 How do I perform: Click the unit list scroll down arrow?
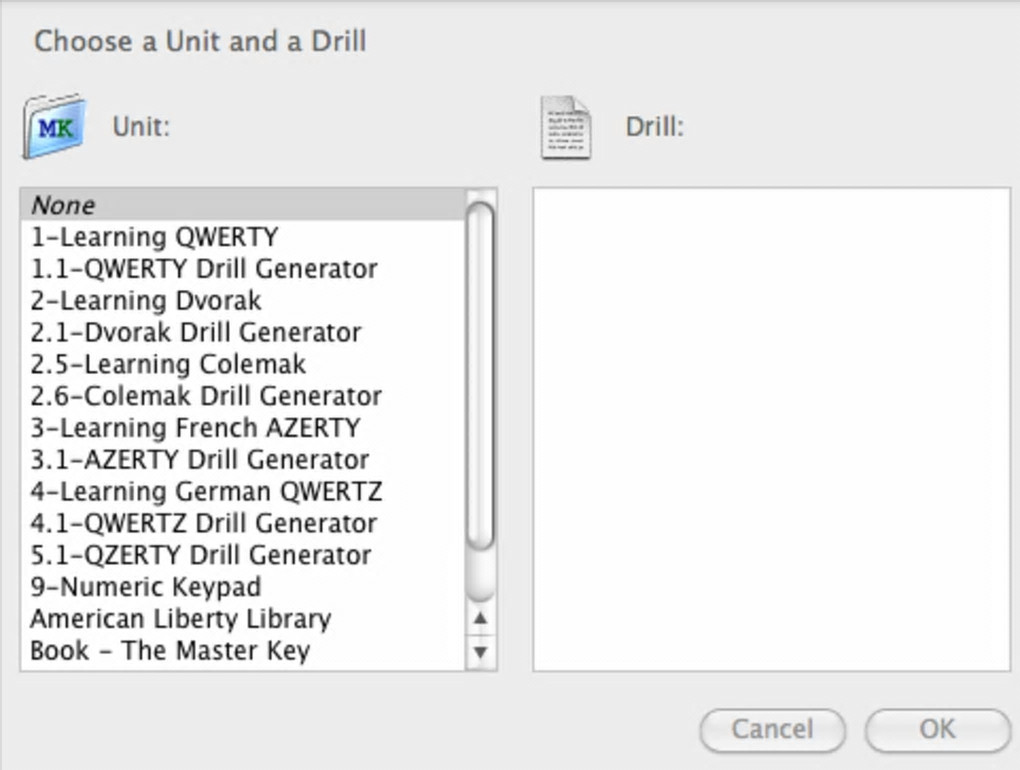[481, 653]
